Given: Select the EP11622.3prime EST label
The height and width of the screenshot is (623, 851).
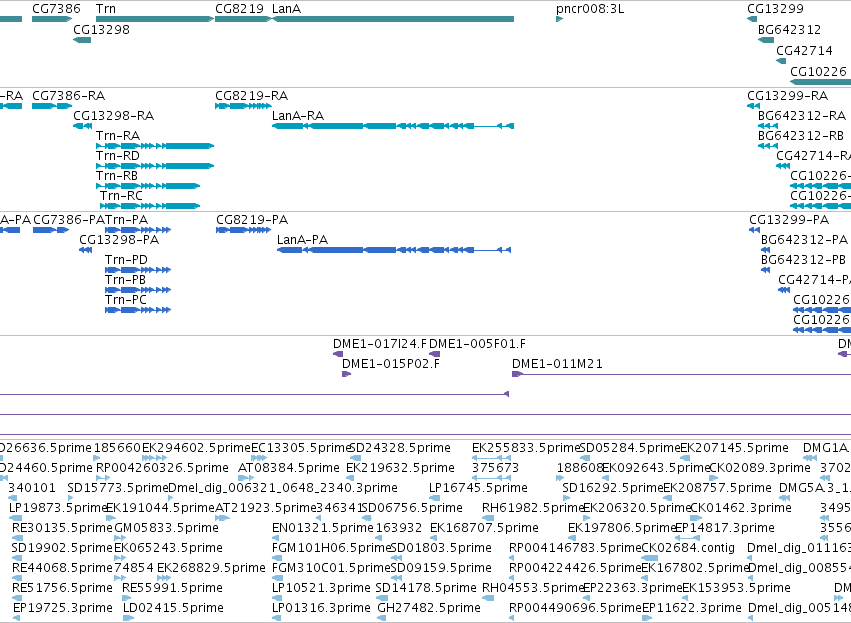Looking at the screenshot, I should click(x=692, y=608).
